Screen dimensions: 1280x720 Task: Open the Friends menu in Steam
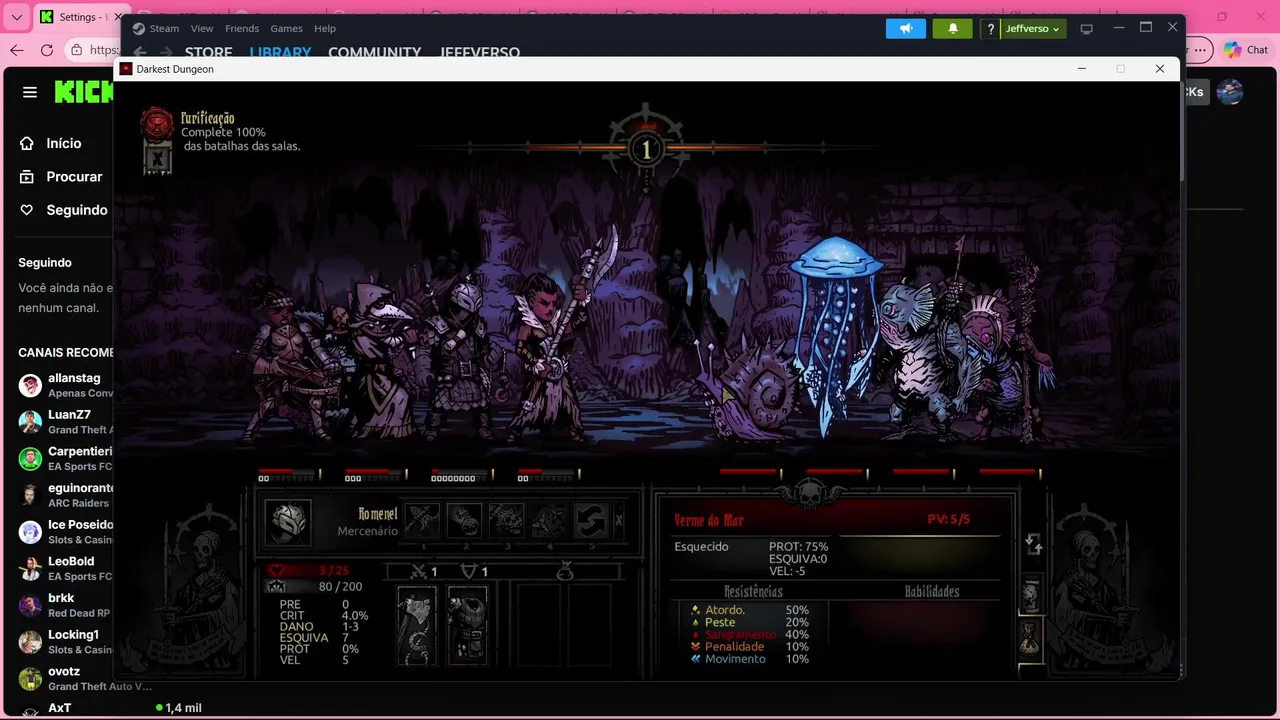point(242,28)
